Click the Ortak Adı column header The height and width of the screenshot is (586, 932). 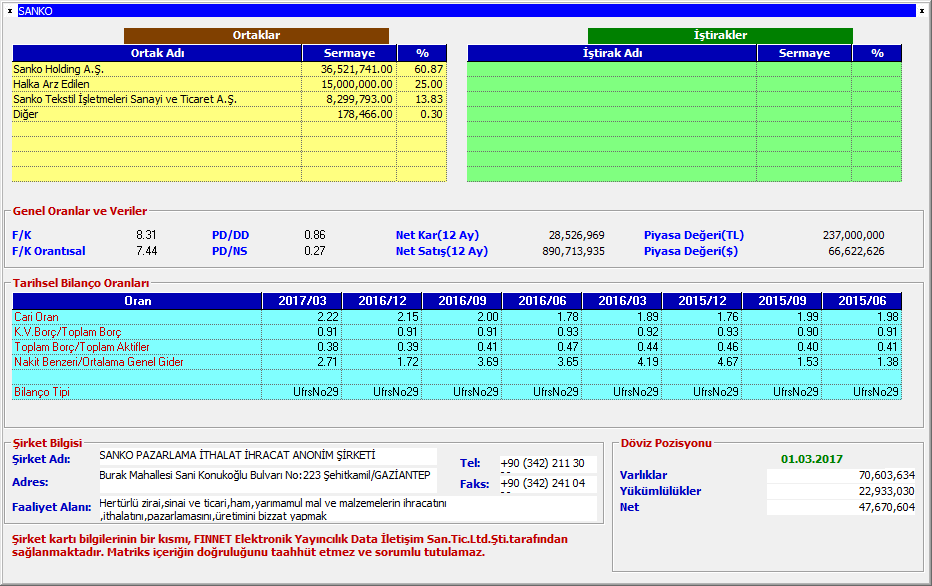point(158,53)
